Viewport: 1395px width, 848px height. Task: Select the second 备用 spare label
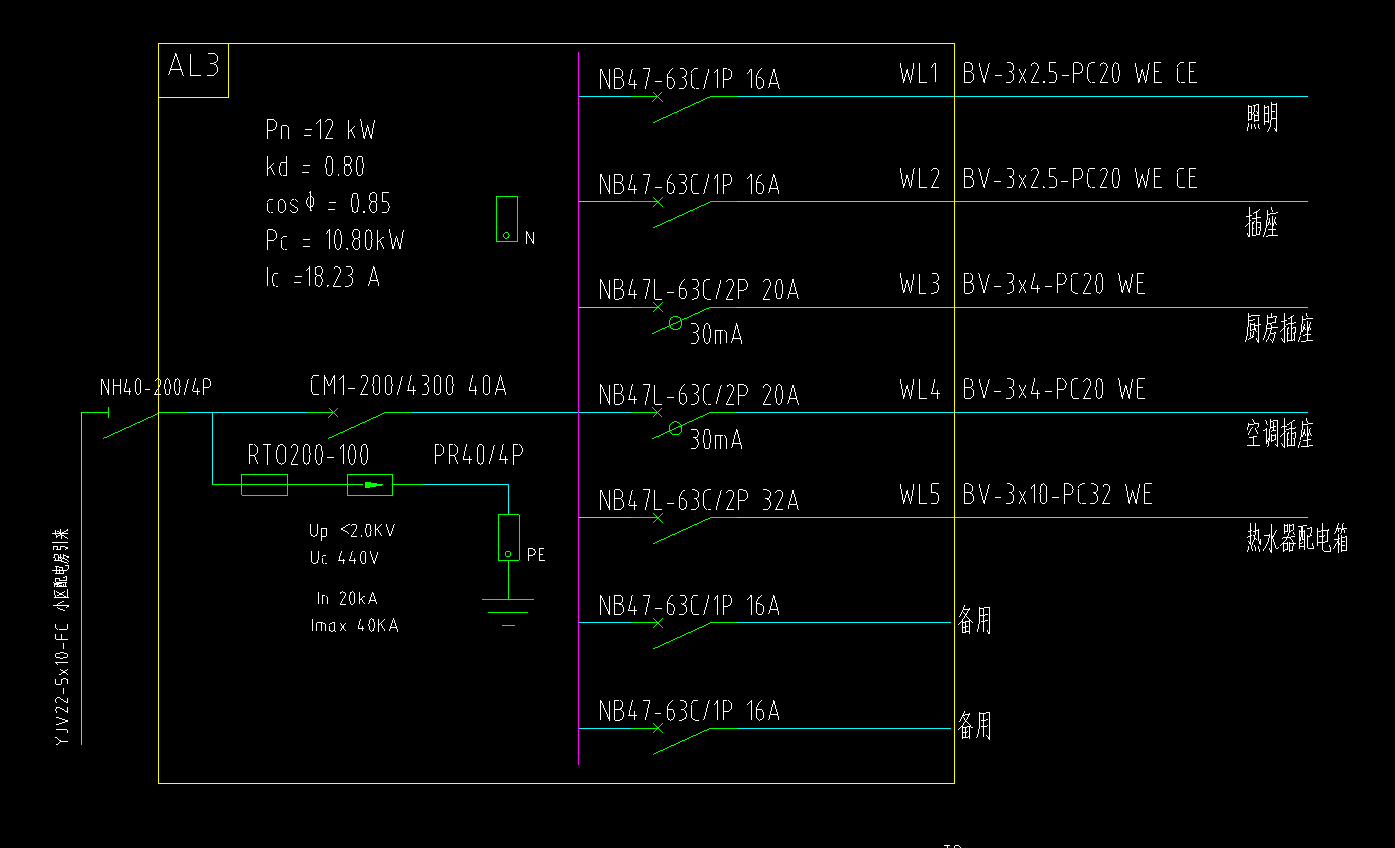(x=975, y=726)
